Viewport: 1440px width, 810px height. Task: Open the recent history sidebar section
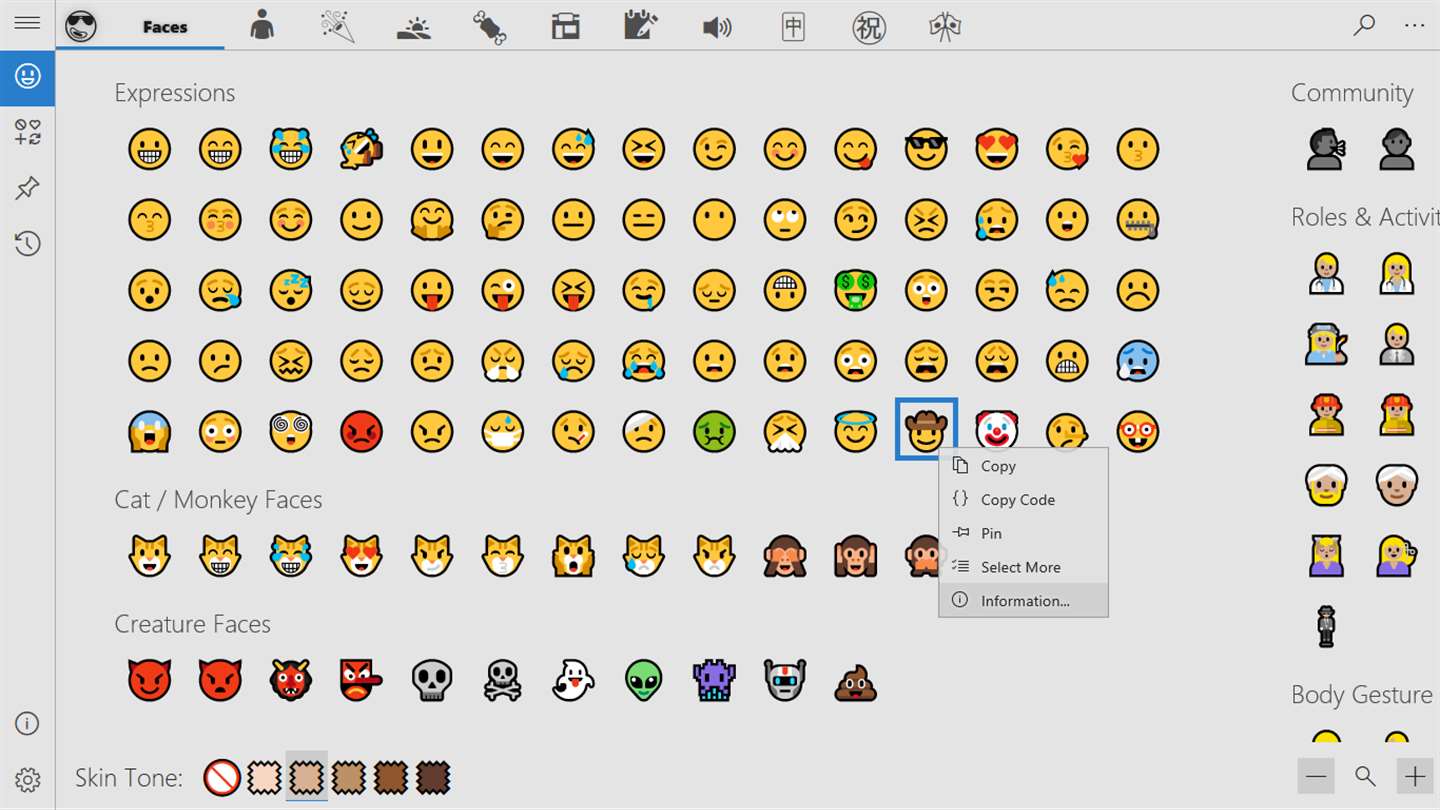point(27,243)
